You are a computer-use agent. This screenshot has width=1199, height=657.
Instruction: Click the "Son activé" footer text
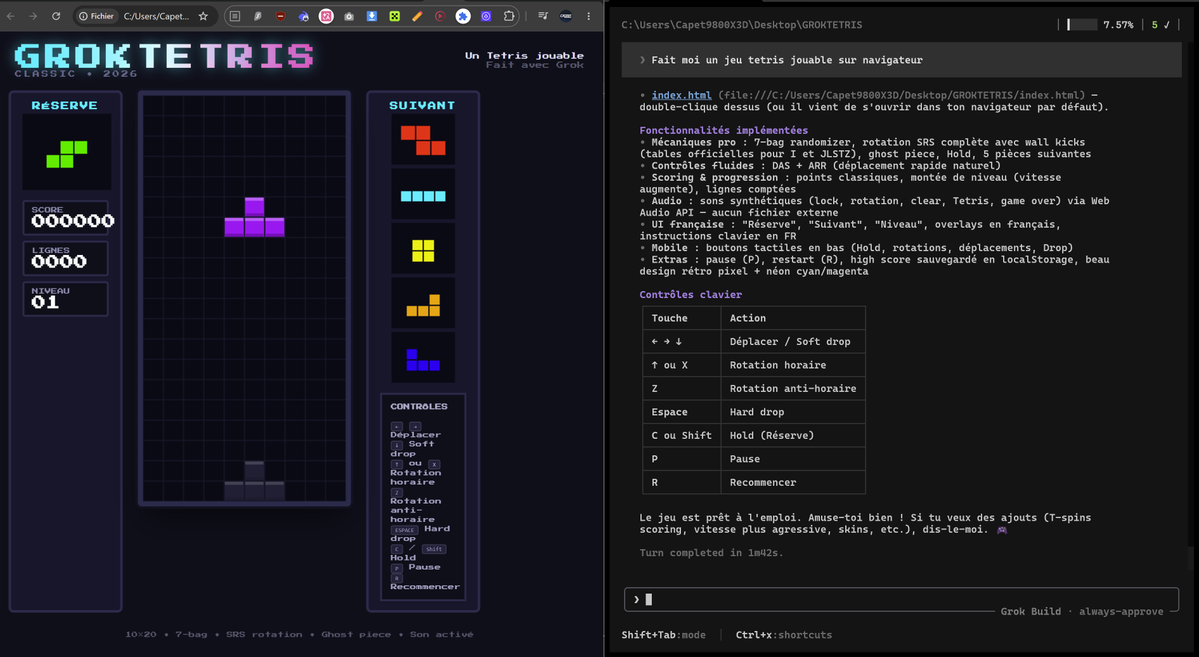[x=444, y=634]
